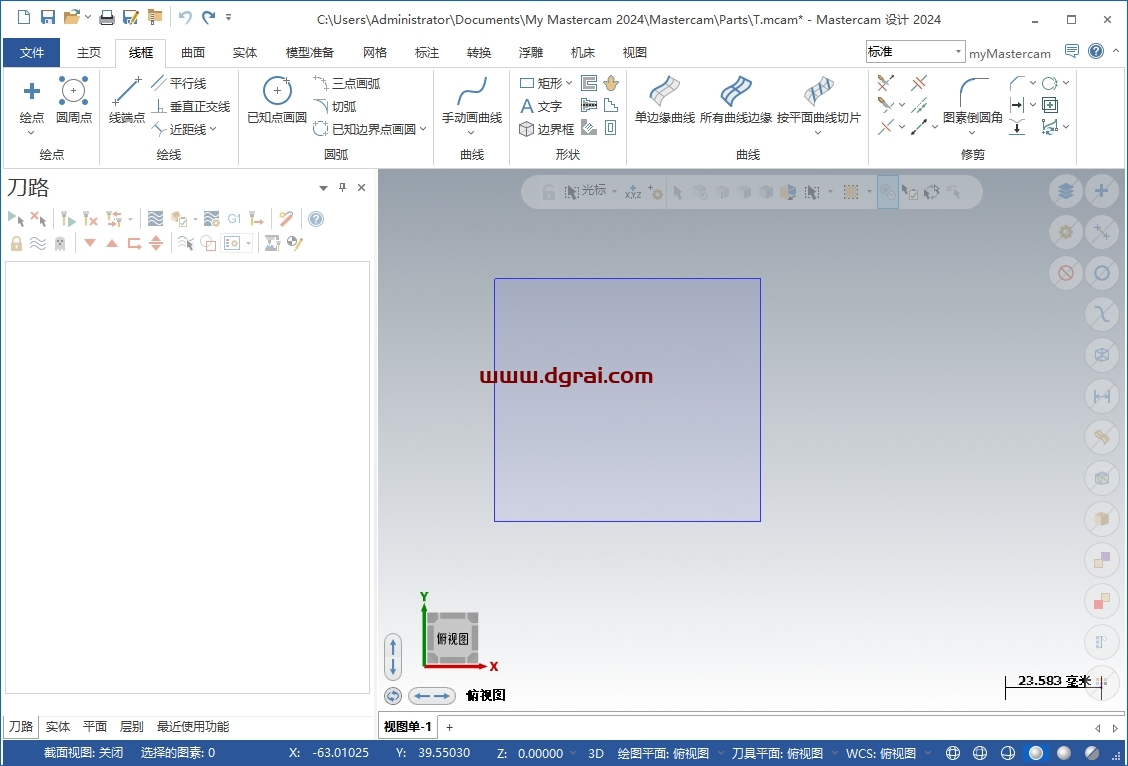
Task: Select 所有曲线边缘 curve all edges
Action: tap(735, 99)
